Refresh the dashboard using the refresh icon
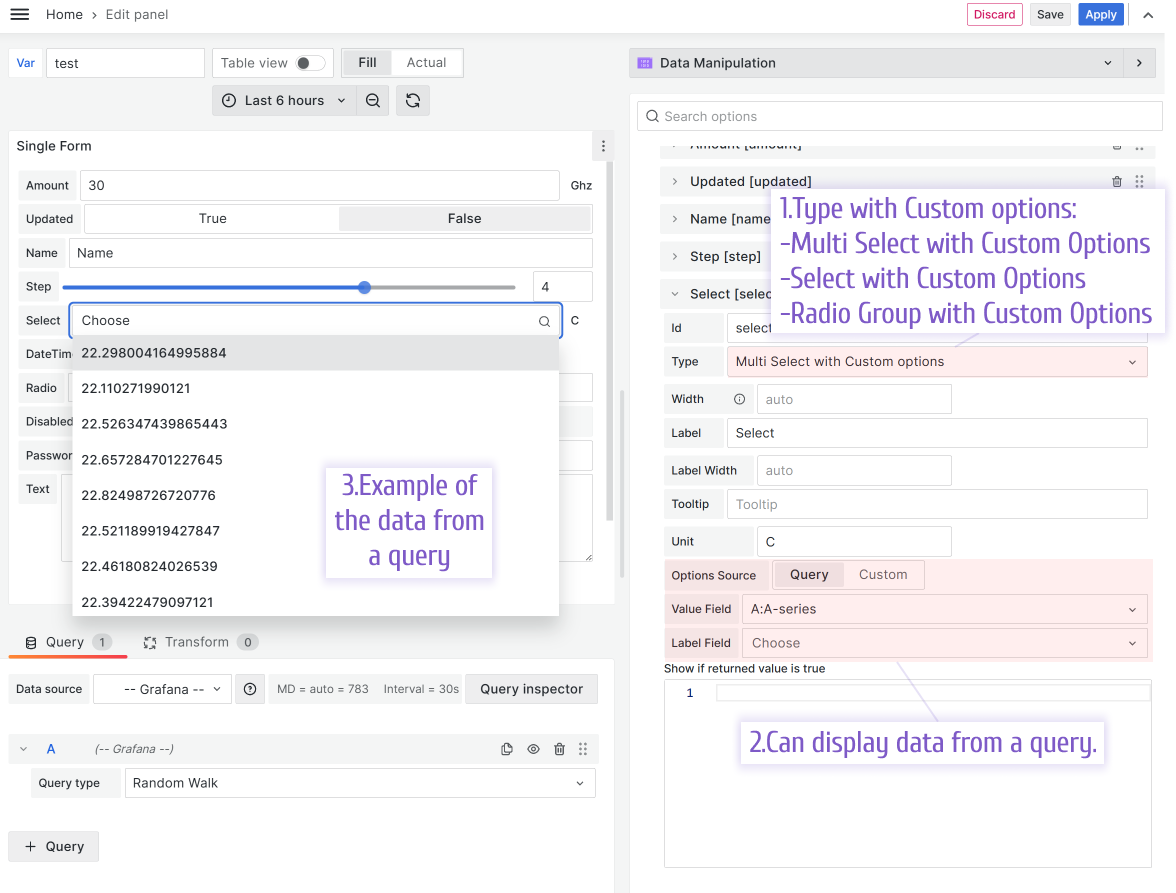Screen dimensions: 1176x893 (x=412, y=100)
